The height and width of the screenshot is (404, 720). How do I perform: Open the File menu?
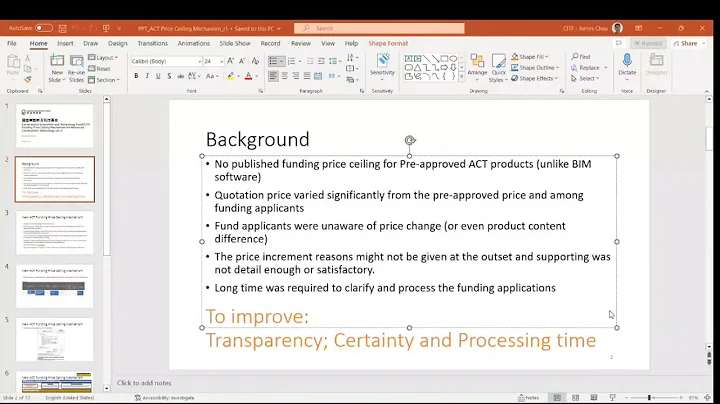coord(12,43)
